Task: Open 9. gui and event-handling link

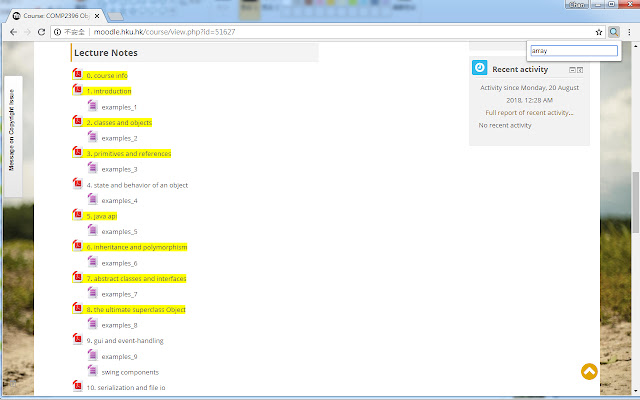Action: click(125, 341)
